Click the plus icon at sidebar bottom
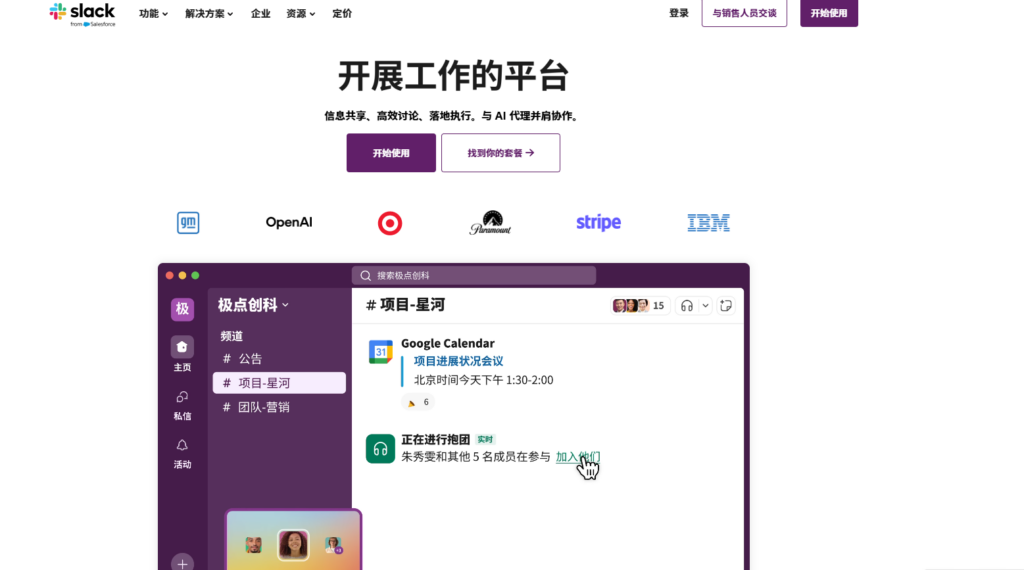This screenshot has height=570, width=1024. coord(182,563)
